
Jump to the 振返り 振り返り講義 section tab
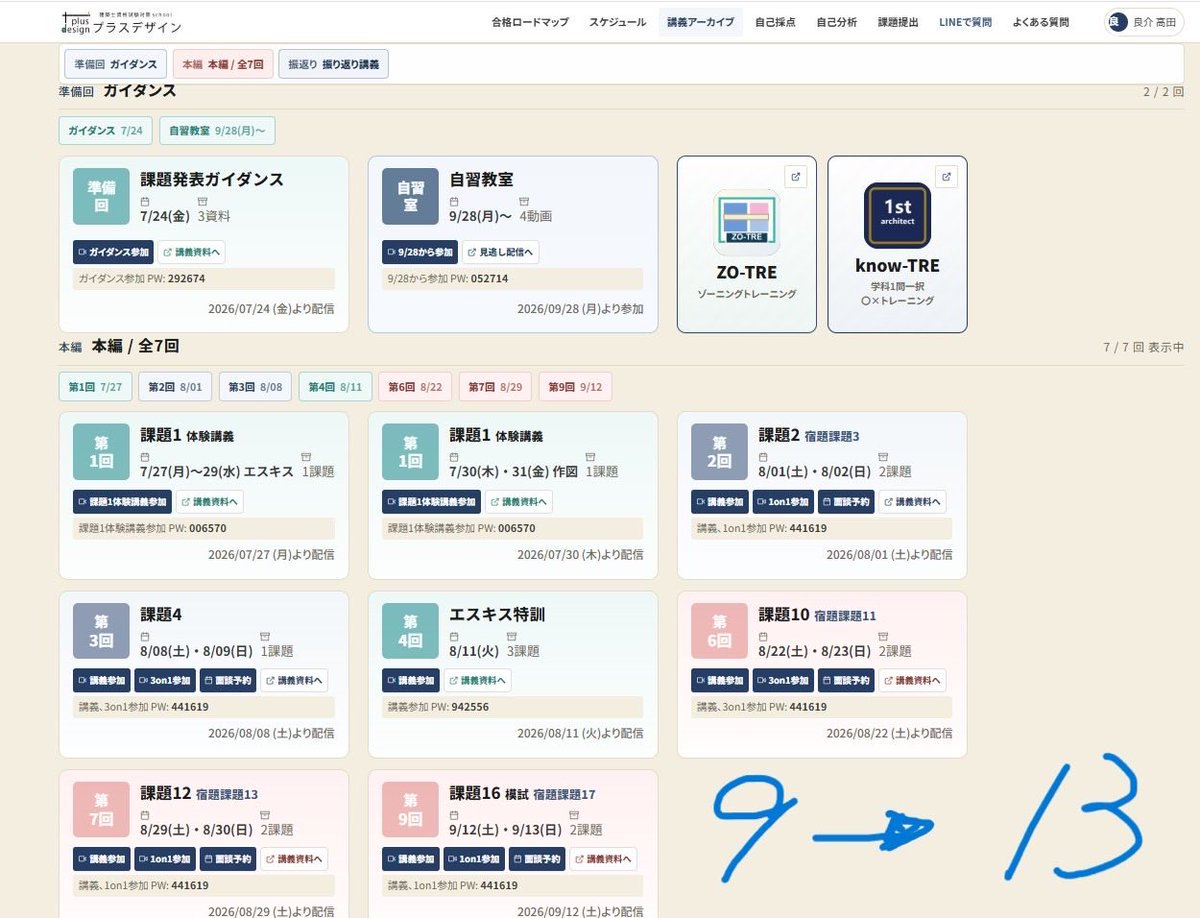tap(333, 64)
